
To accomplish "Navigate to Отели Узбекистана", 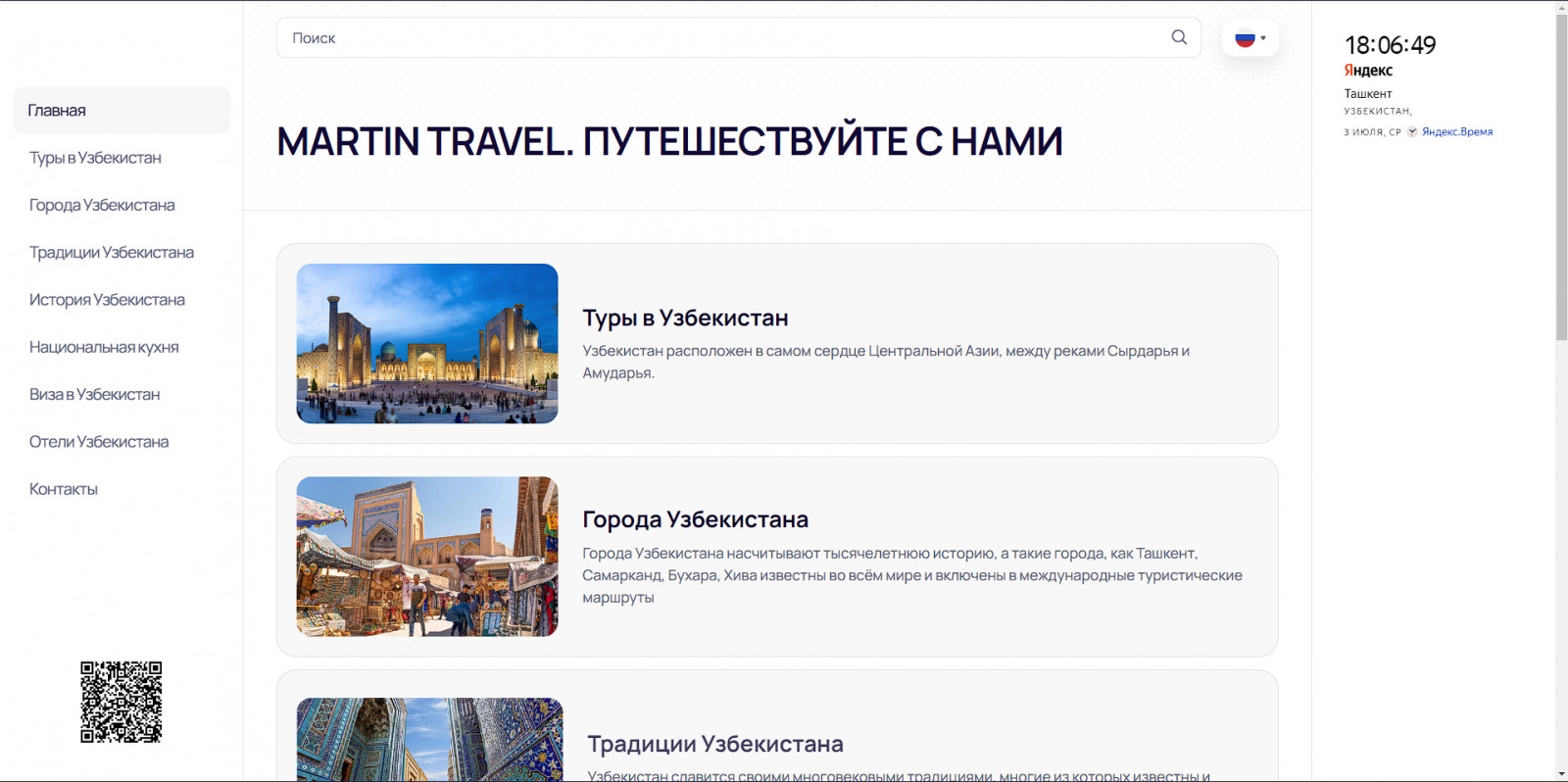I will tap(99, 442).
